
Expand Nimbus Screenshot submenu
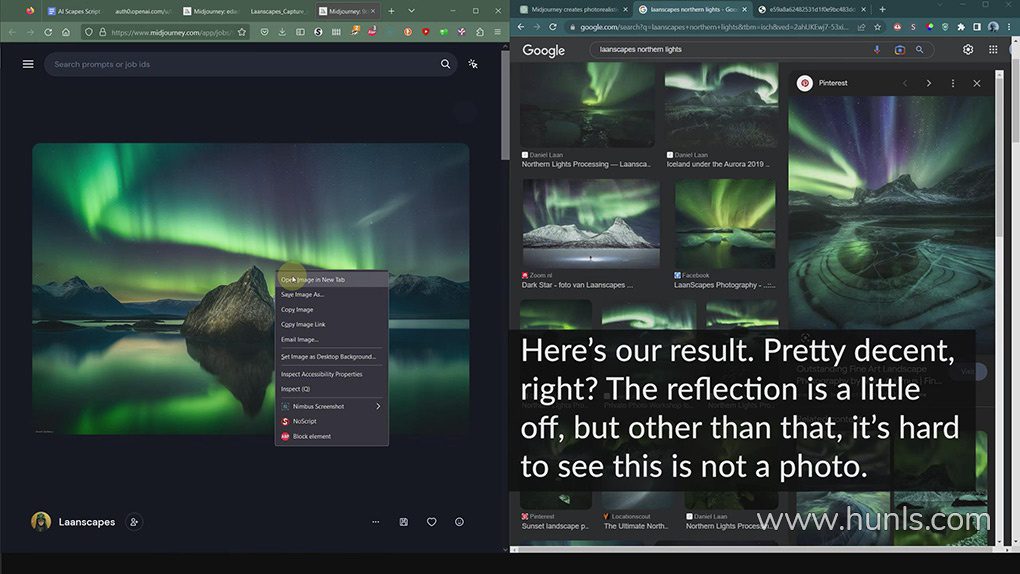pos(332,406)
